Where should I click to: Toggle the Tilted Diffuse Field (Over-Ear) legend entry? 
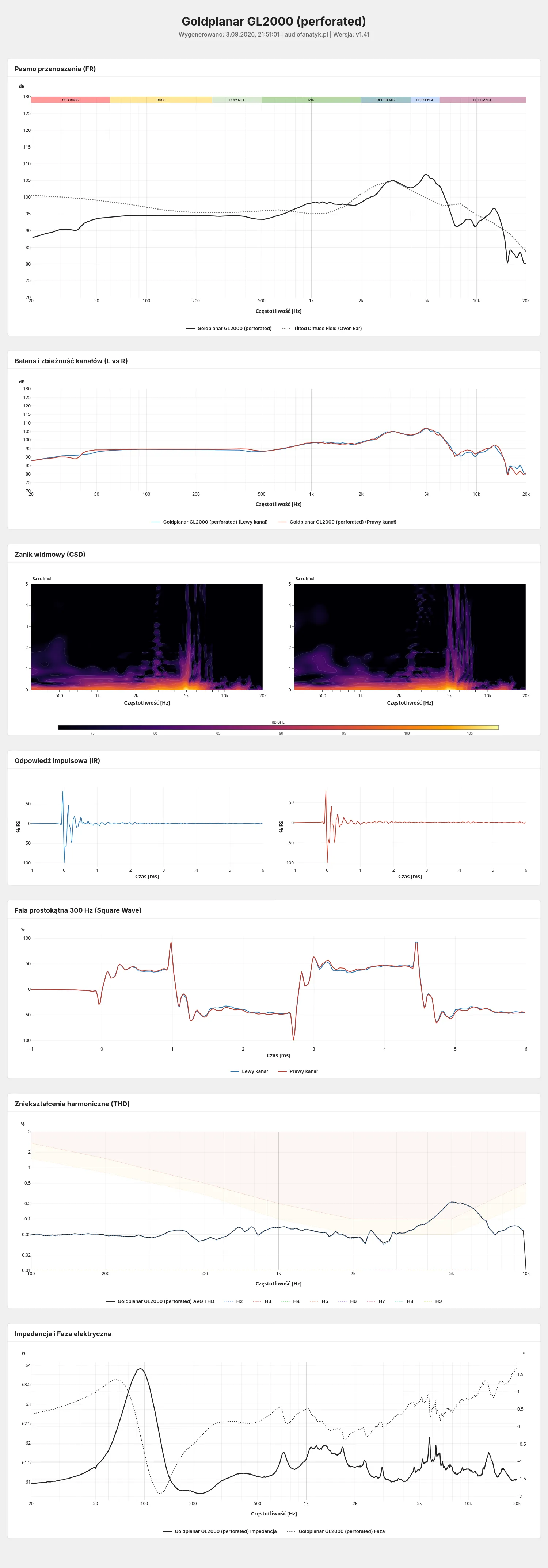(322, 329)
